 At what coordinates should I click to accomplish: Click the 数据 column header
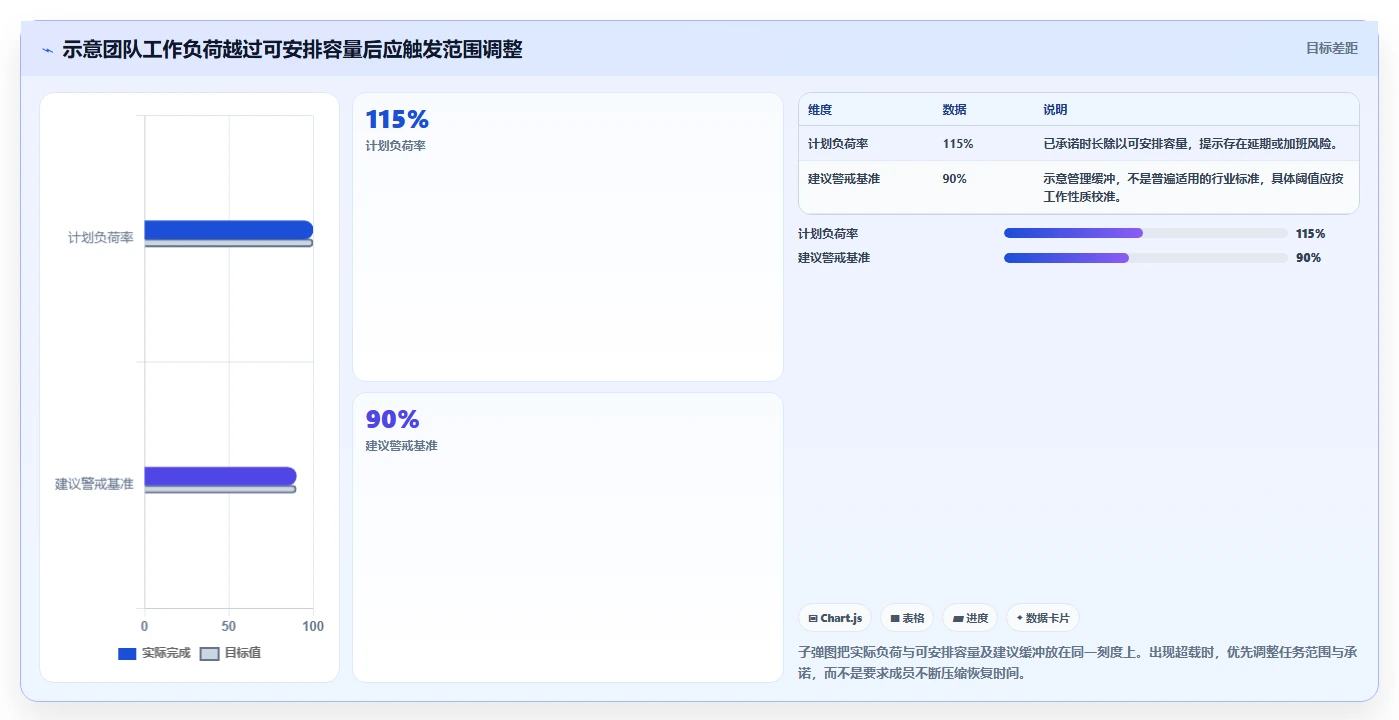click(x=954, y=110)
